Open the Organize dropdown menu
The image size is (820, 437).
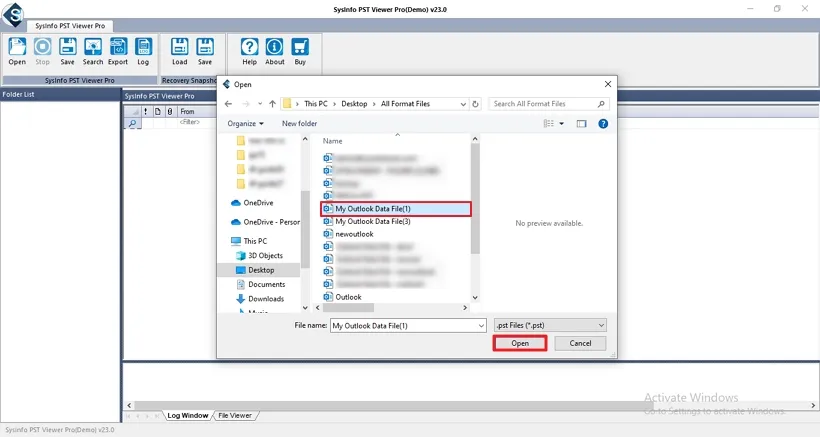point(246,124)
